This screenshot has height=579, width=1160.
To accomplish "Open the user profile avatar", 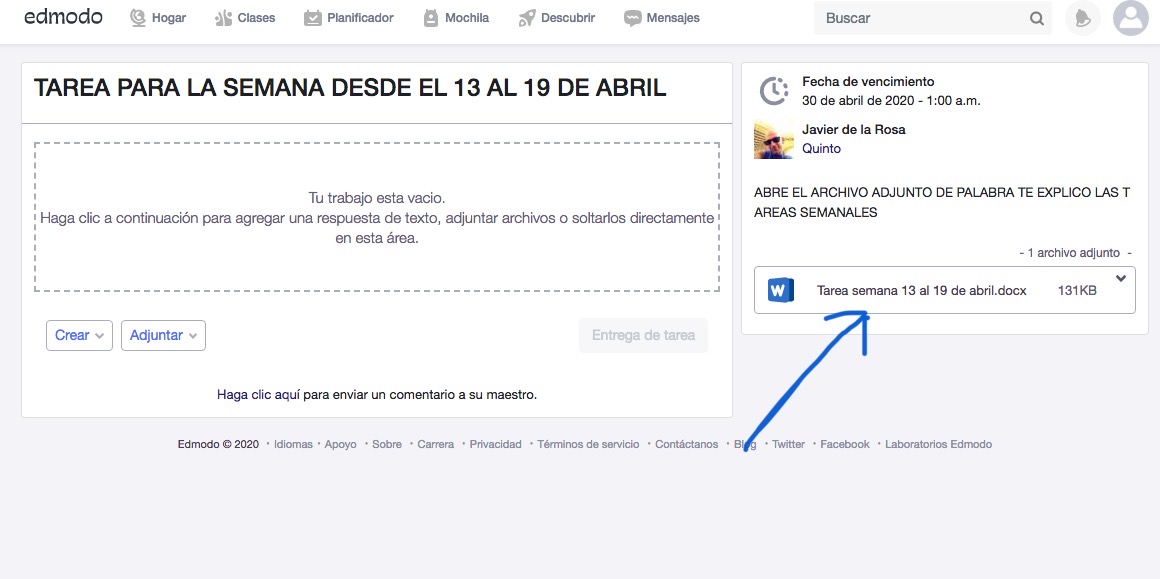I will click(x=1130, y=18).
